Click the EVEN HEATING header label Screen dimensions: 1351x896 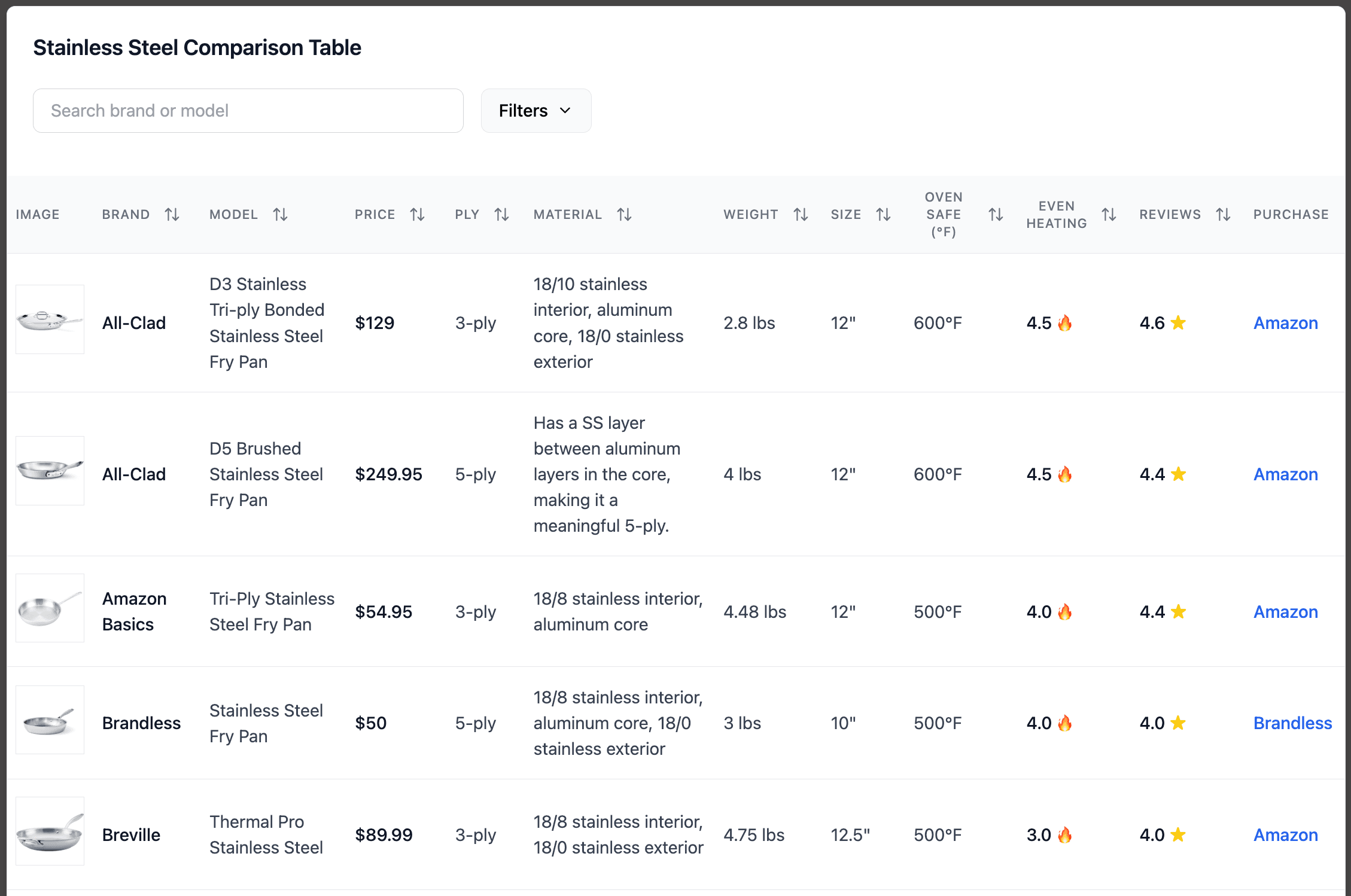1057,214
